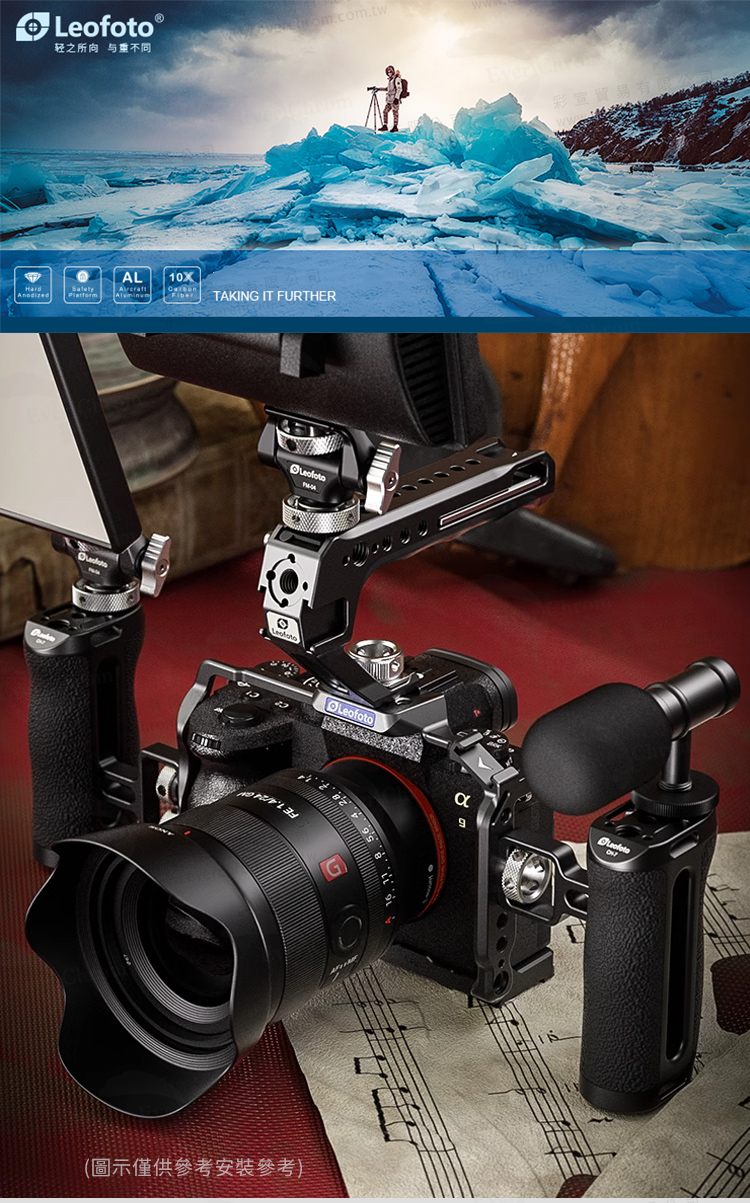750x1203 pixels.
Task: Click the TAKING IT FURTHER slogan
Action: [x=274, y=296]
